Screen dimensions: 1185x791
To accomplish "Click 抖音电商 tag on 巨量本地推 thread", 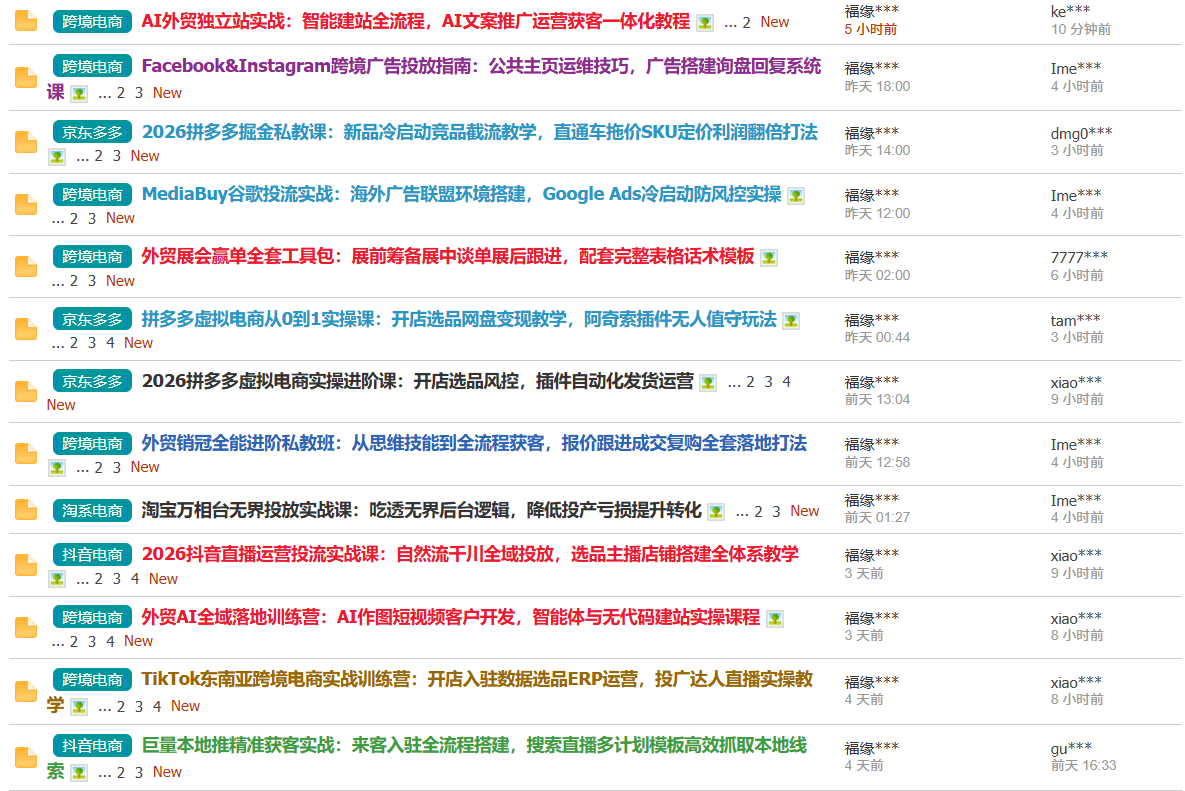I will pos(92,746).
